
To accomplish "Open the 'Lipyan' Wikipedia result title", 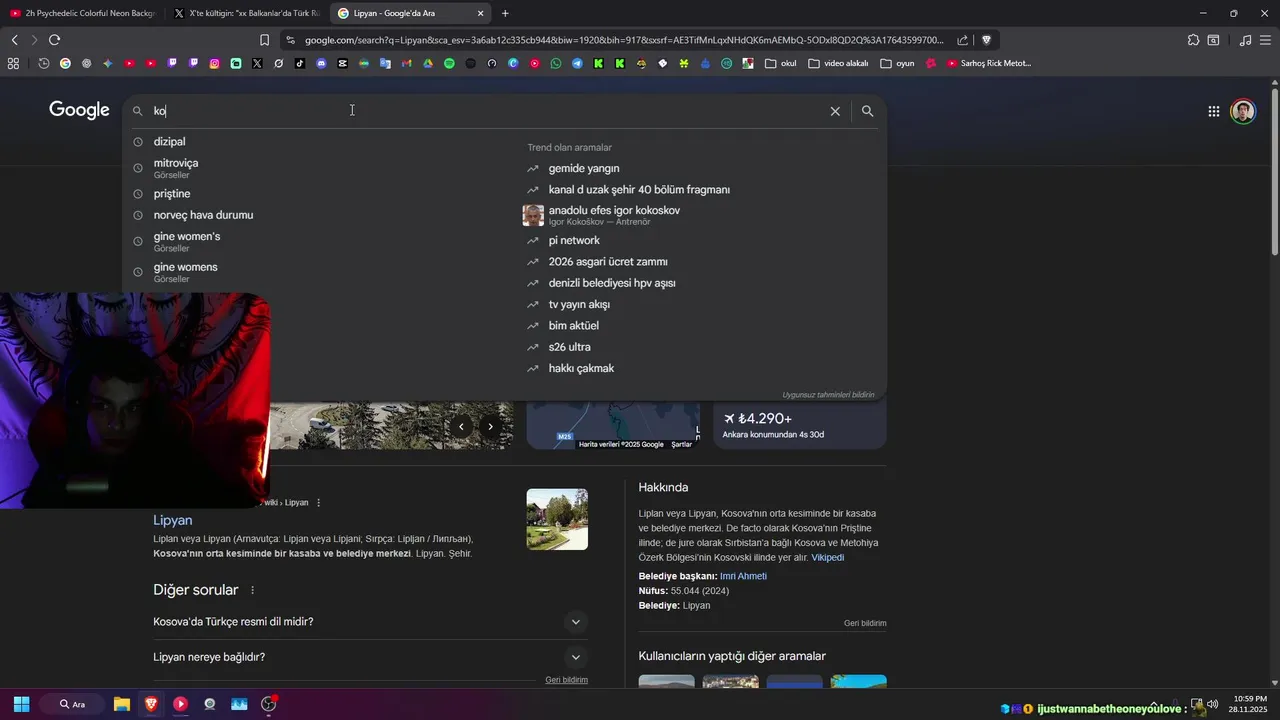I will (x=173, y=520).
